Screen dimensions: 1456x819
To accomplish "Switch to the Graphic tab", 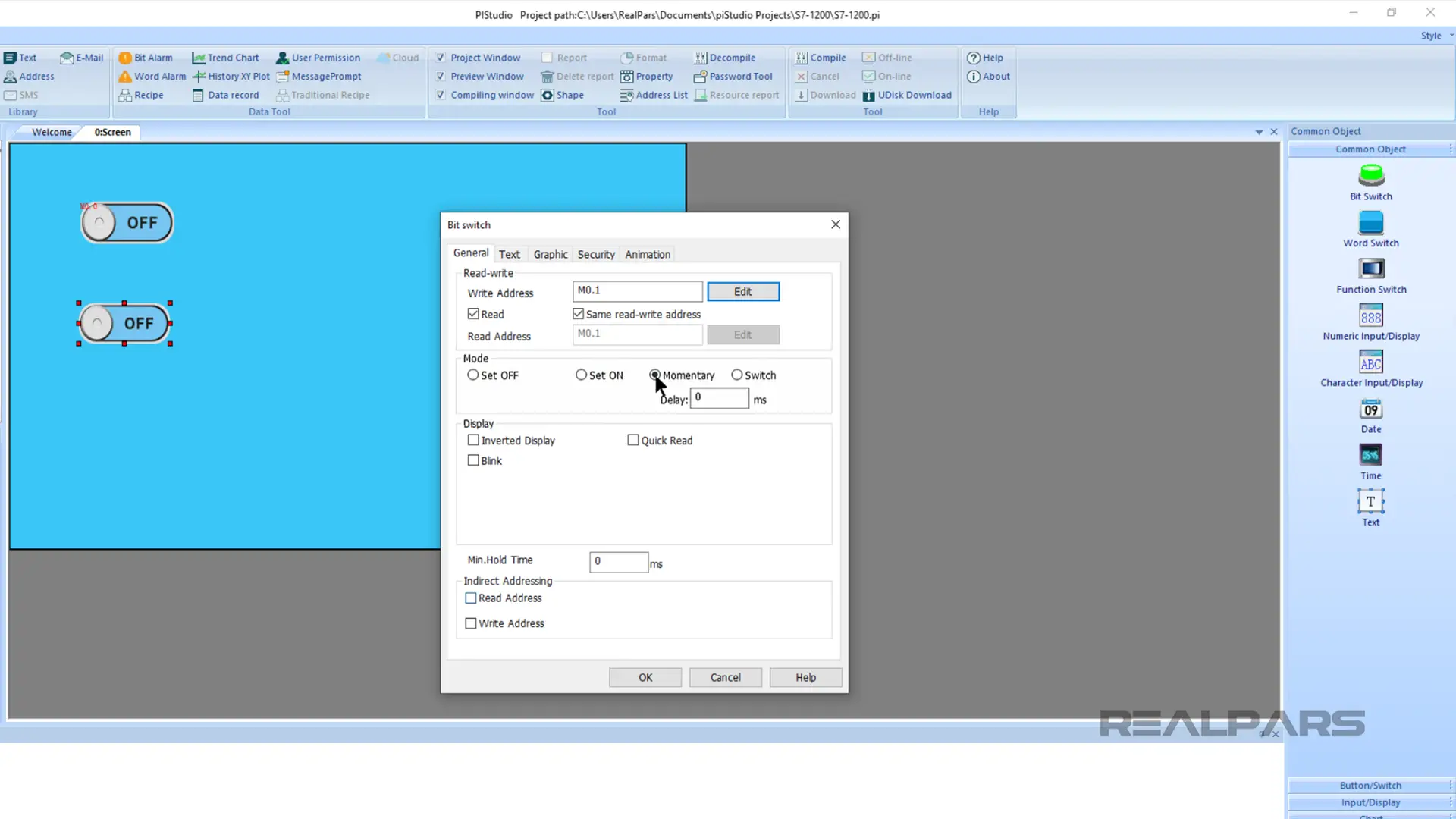I will pyautogui.click(x=551, y=254).
